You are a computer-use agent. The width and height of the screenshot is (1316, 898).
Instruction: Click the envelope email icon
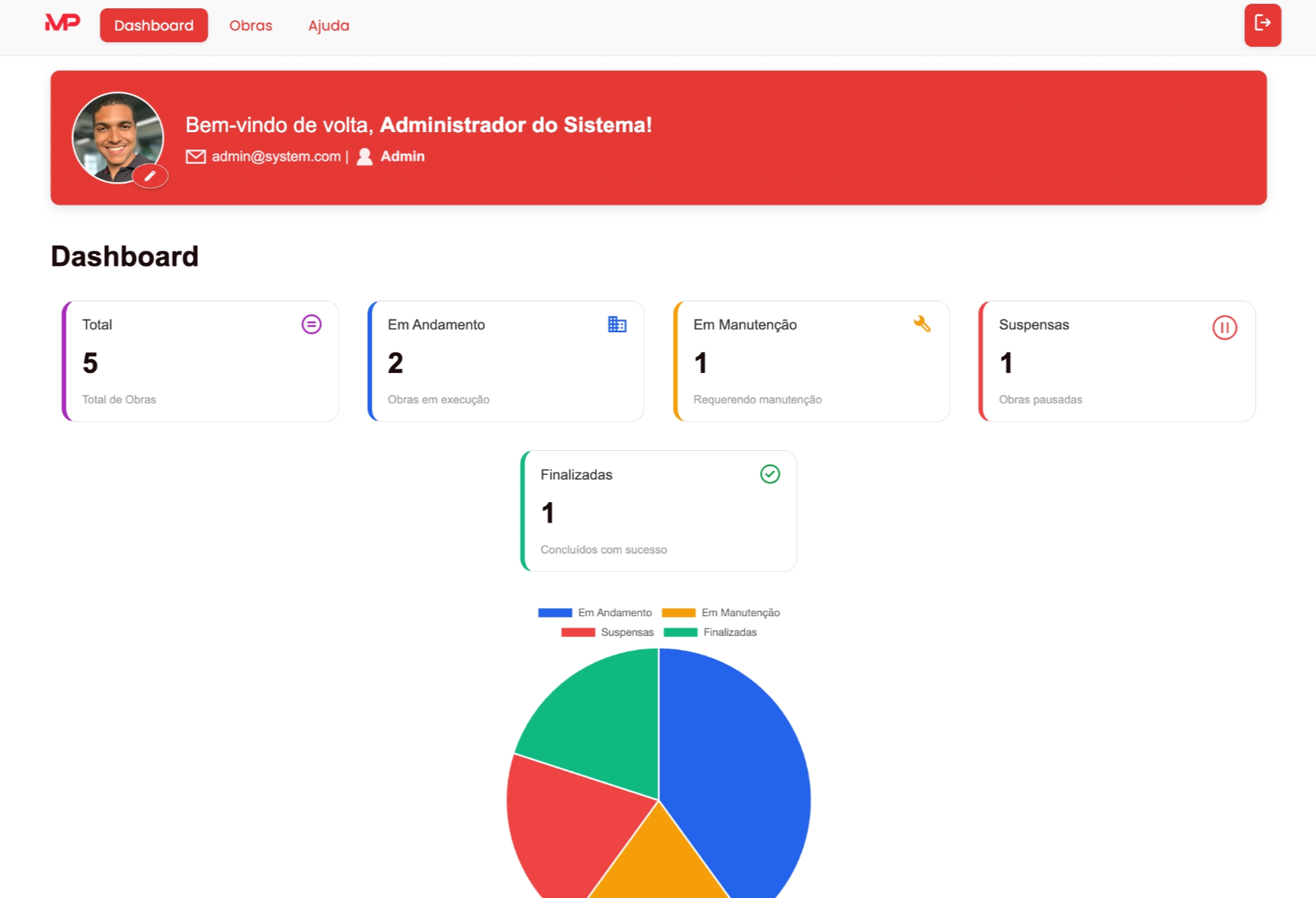click(x=196, y=156)
